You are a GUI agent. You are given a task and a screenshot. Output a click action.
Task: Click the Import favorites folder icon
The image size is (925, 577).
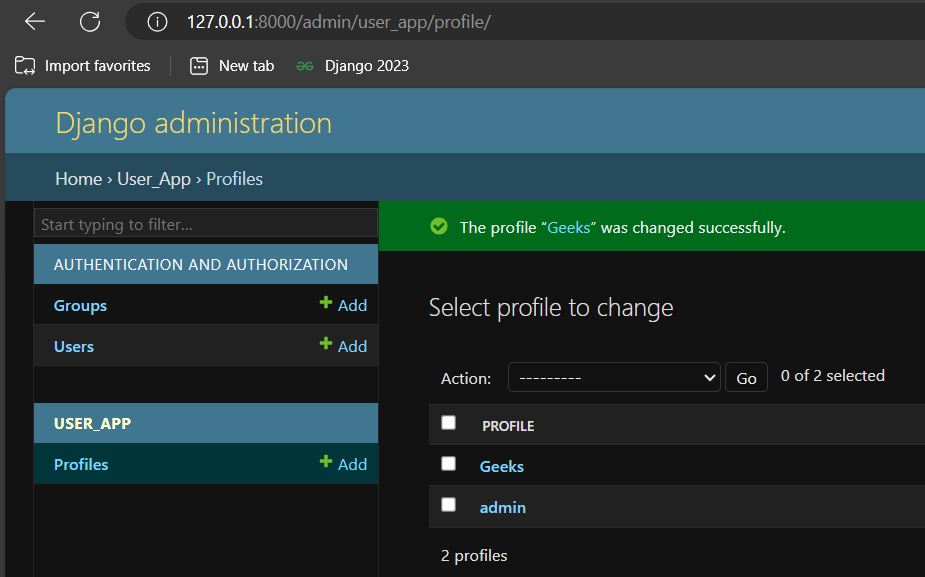[25, 66]
